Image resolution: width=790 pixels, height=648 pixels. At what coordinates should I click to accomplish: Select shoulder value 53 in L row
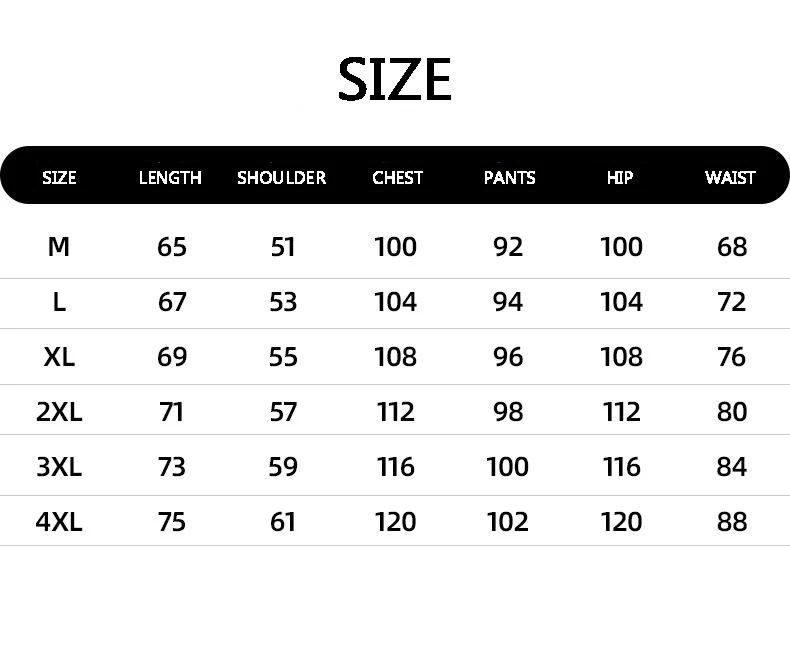(283, 302)
